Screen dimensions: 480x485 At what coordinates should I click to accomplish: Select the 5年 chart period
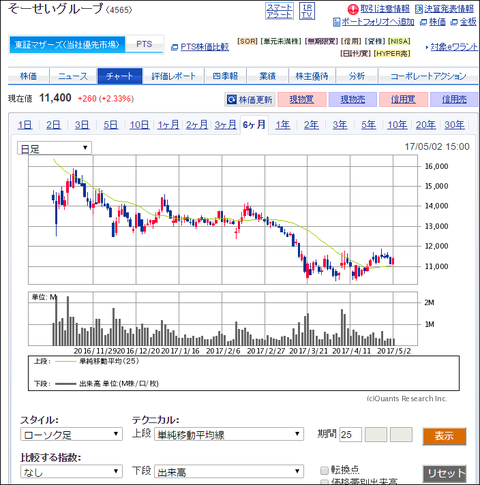coord(369,125)
